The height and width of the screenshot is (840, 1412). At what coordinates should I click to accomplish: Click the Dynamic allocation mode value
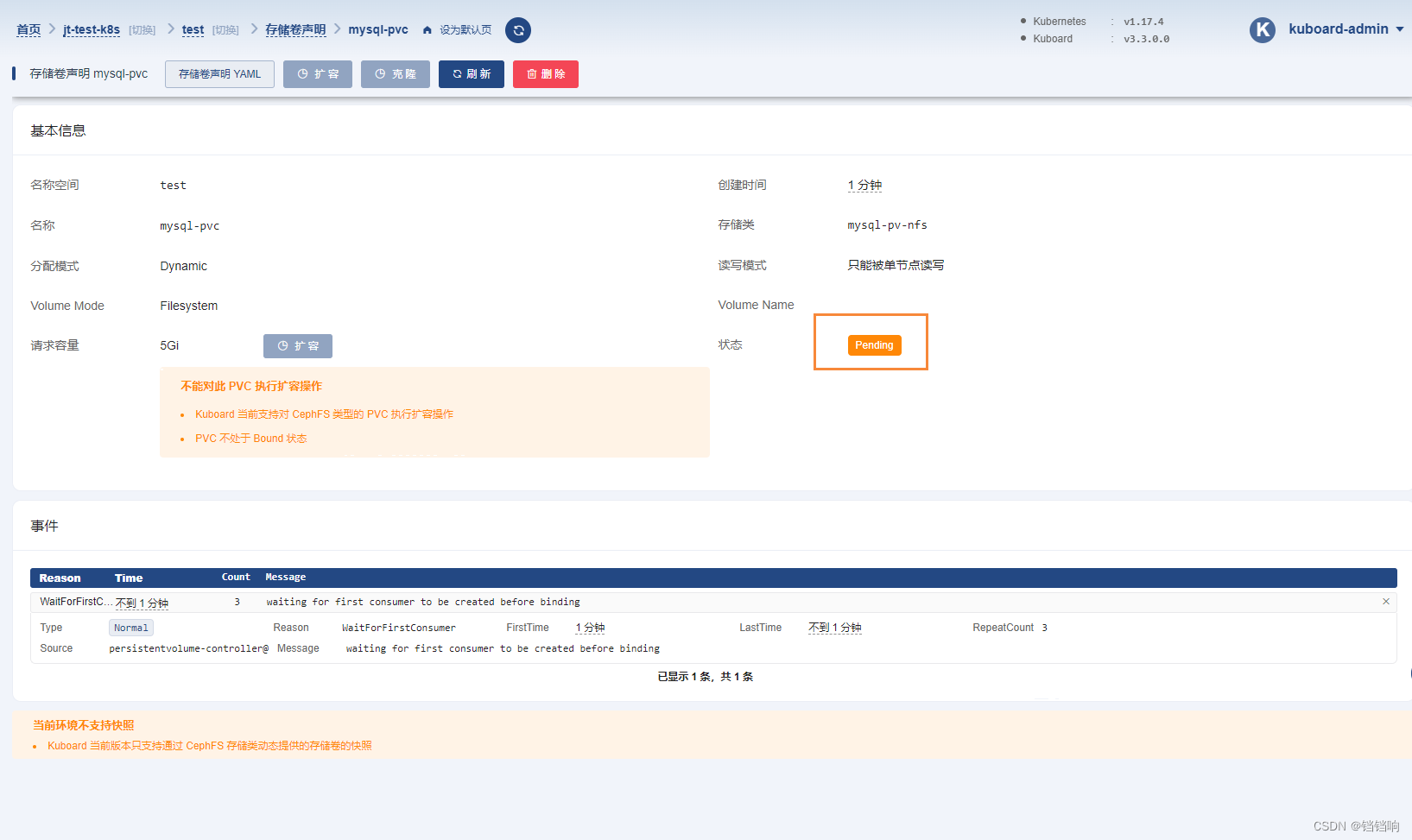point(183,266)
